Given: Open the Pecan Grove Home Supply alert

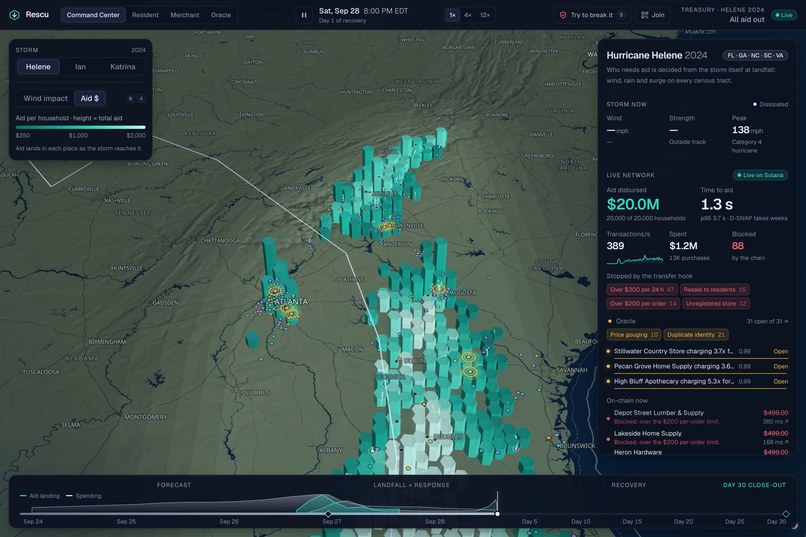Looking at the screenshot, I should [697, 366].
